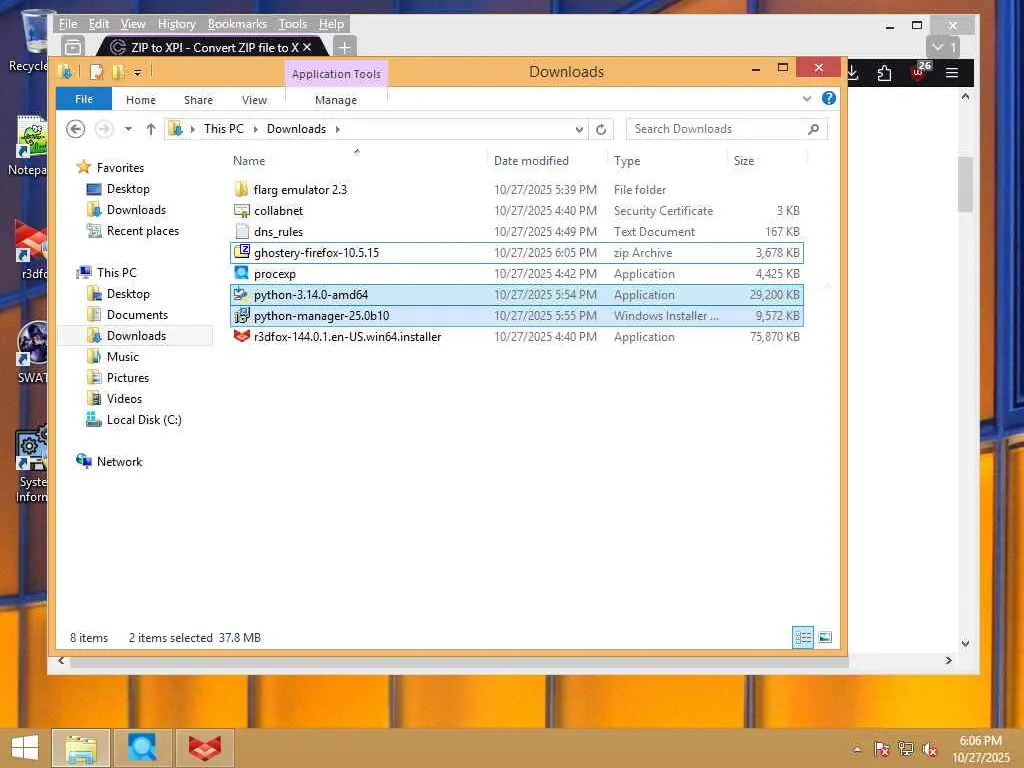Open the Manage ribbon tab
The image size is (1024, 768).
pos(336,100)
